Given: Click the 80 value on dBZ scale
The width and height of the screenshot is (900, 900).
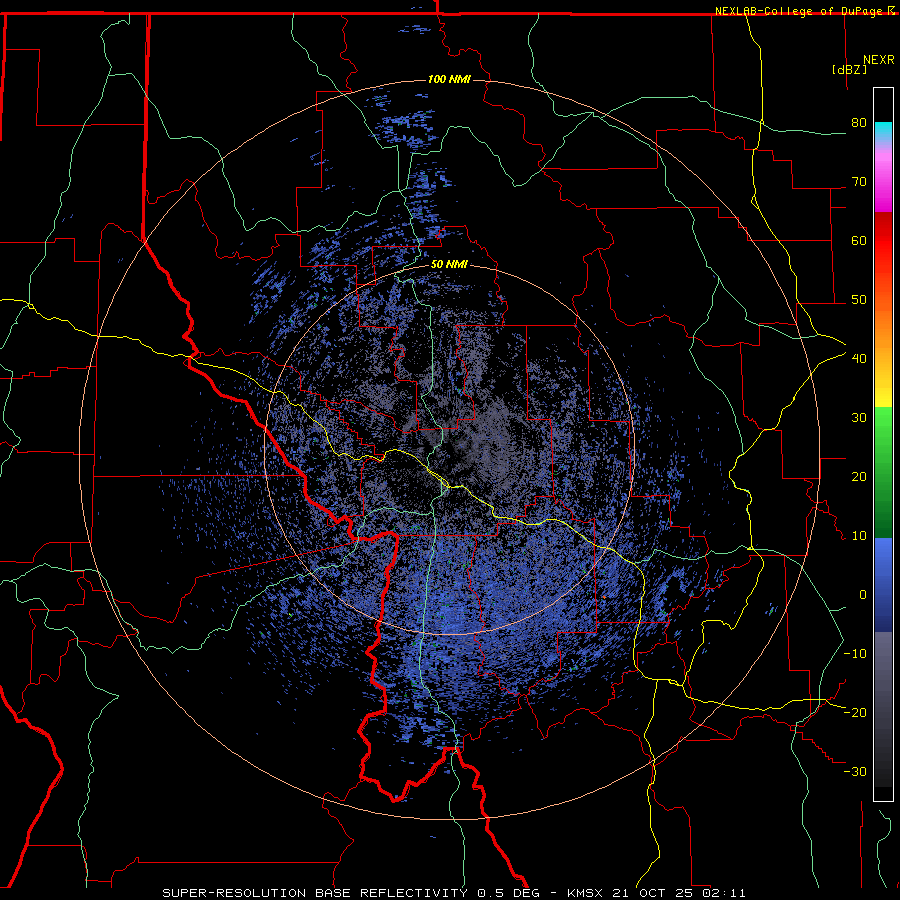Looking at the screenshot, I should [x=859, y=122].
